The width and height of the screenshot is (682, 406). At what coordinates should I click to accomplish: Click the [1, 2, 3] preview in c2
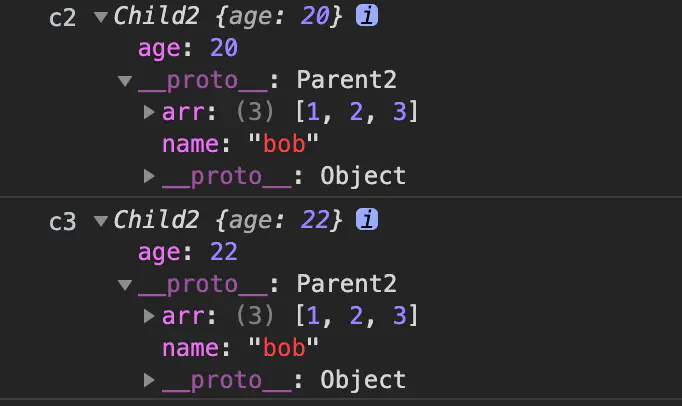click(357, 113)
